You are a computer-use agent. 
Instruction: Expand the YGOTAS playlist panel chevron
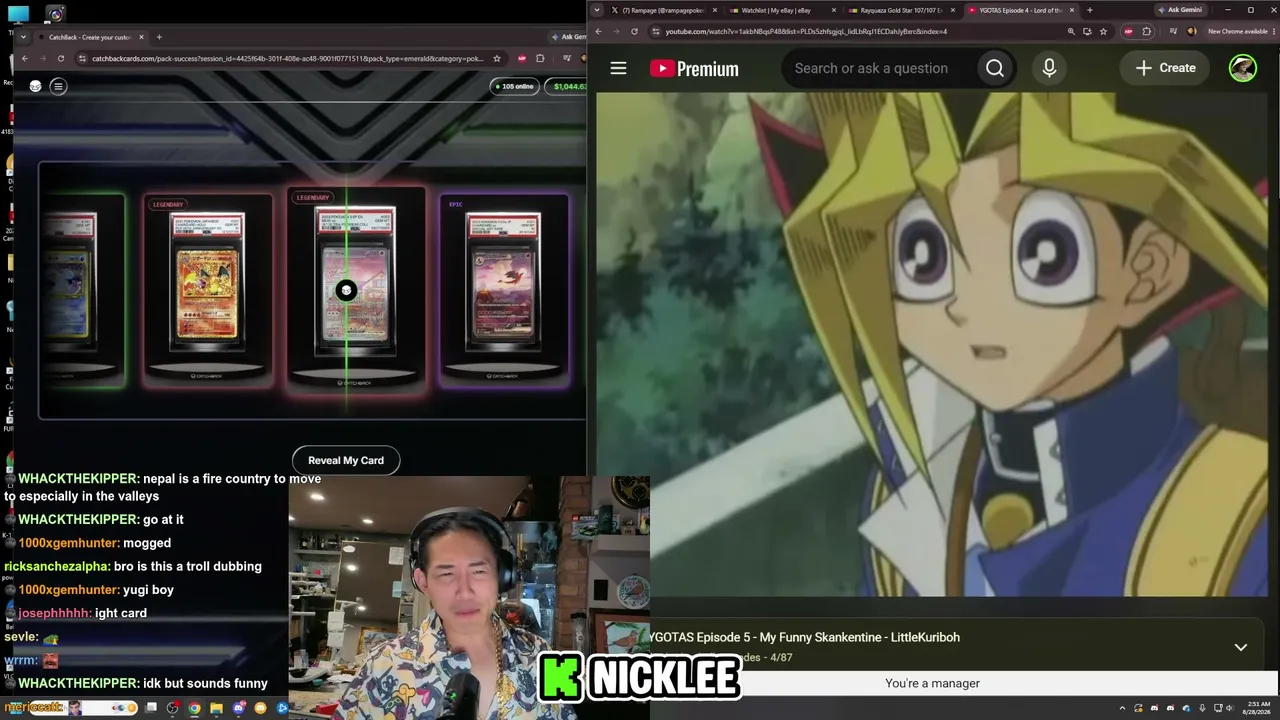tap(1240, 647)
